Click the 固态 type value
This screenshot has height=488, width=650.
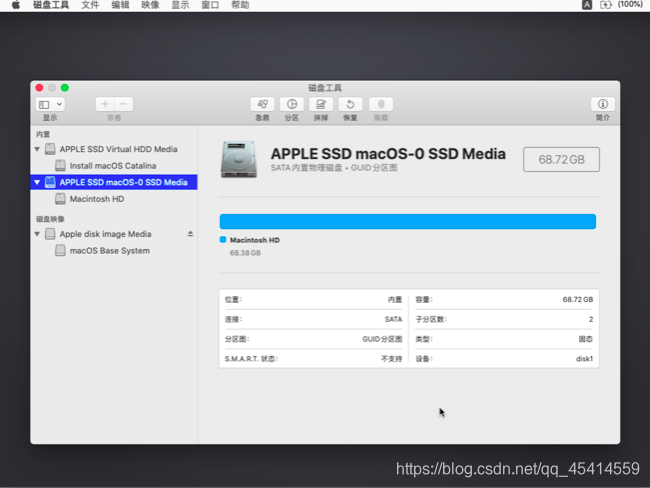click(x=586, y=339)
